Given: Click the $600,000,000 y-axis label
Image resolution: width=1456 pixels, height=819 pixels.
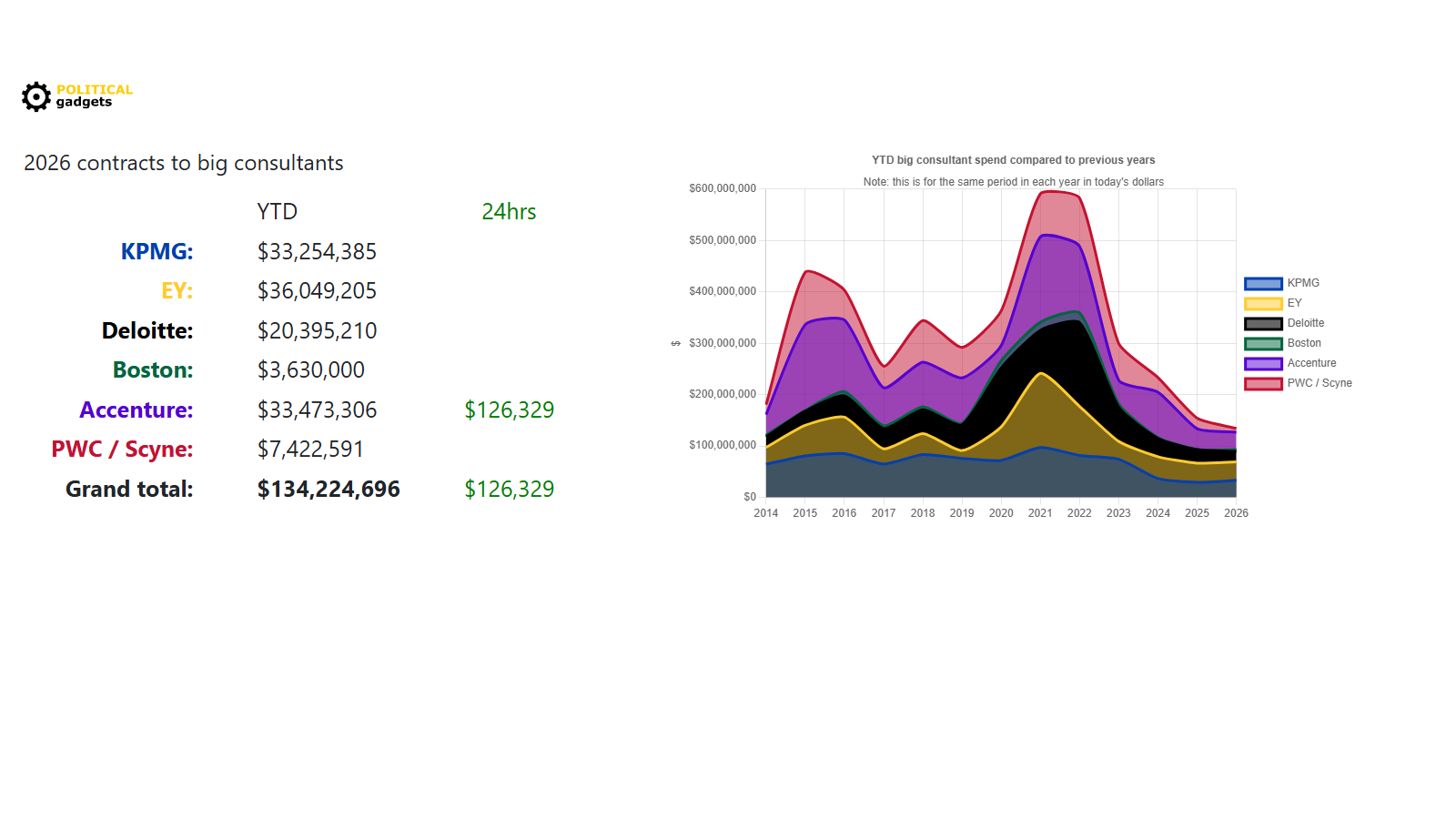Looking at the screenshot, I should coord(723,188).
